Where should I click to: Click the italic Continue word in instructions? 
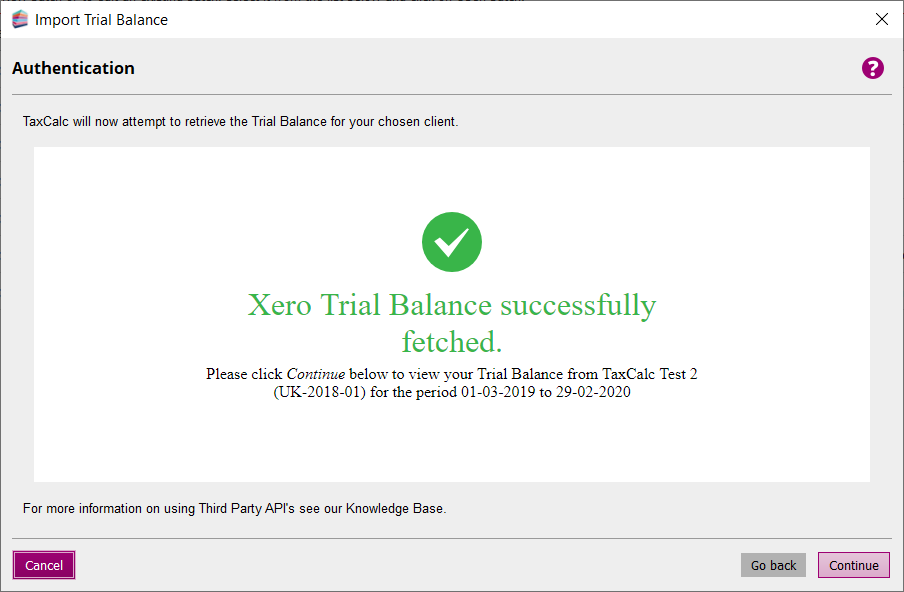tap(316, 374)
